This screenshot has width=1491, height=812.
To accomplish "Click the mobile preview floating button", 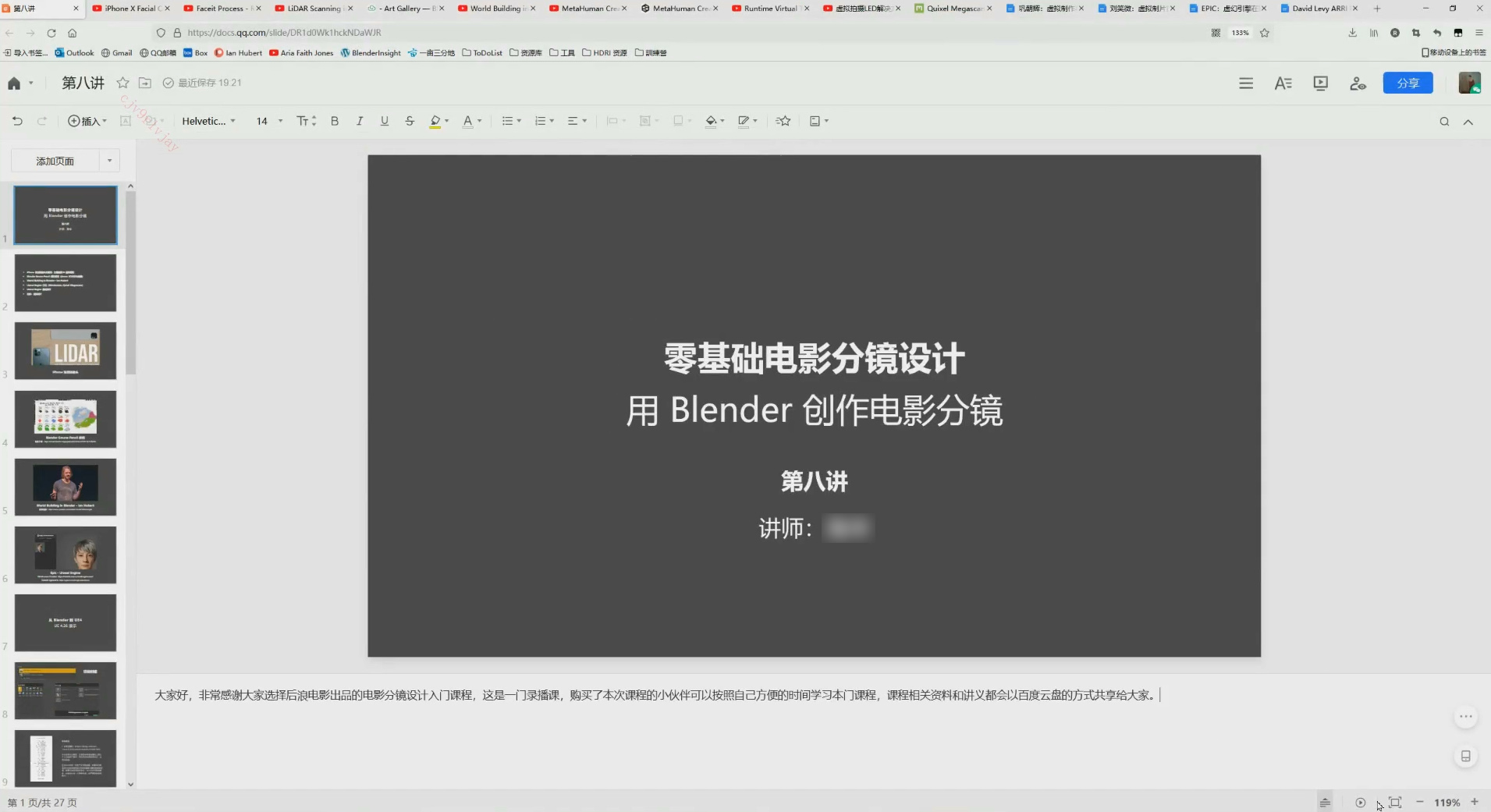I will pos(1466,756).
